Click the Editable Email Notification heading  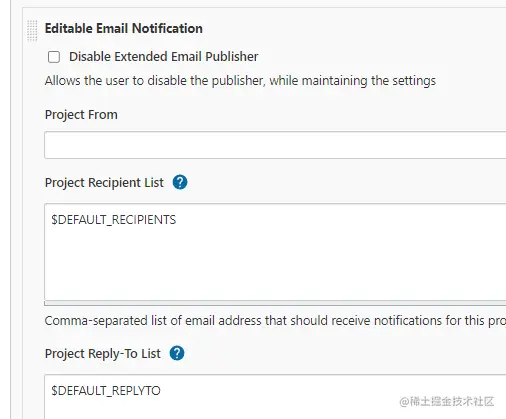[x=124, y=29]
